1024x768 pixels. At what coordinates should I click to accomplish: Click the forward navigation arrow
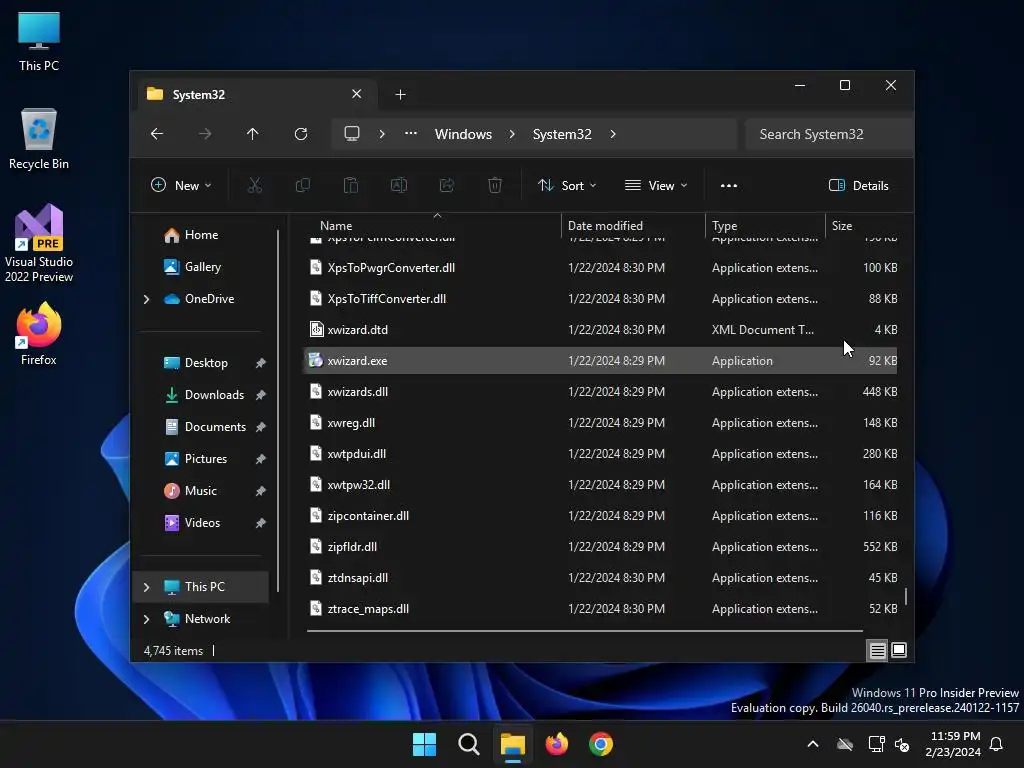tap(205, 134)
